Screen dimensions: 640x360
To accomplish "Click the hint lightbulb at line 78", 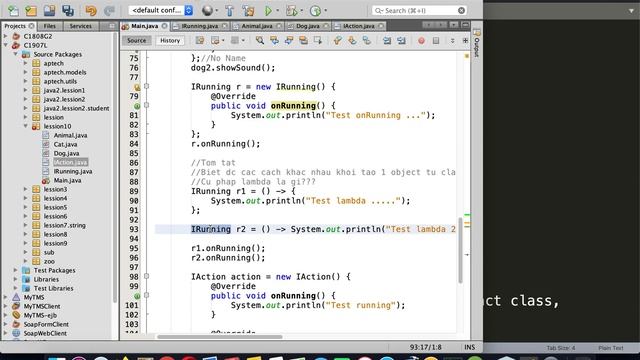I will pyautogui.click(x=137, y=87).
